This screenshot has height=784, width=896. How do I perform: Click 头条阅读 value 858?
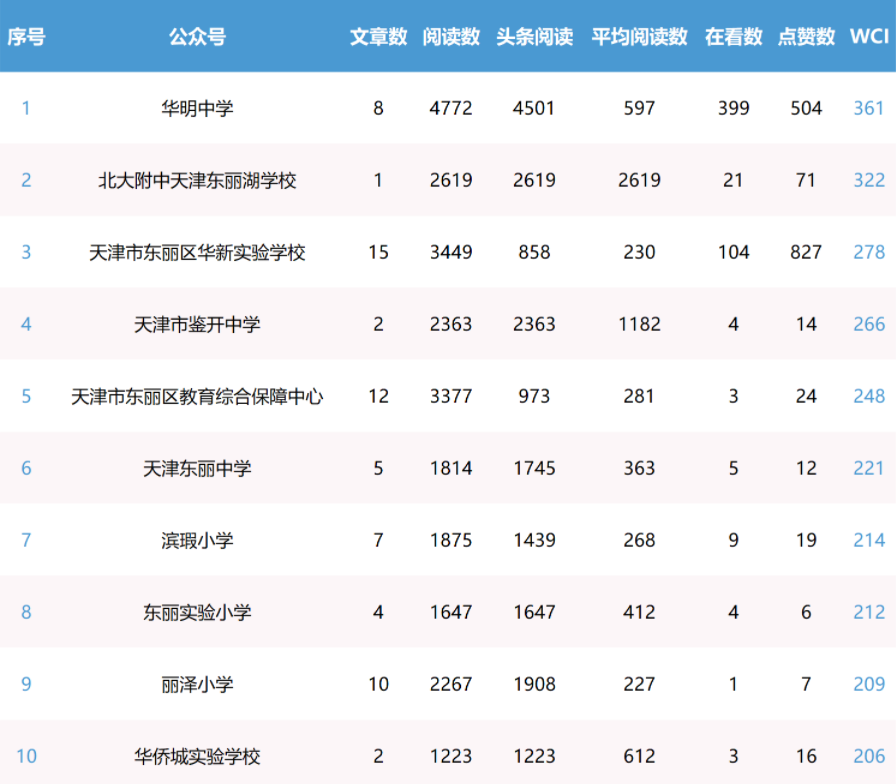click(x=534, y=252)
